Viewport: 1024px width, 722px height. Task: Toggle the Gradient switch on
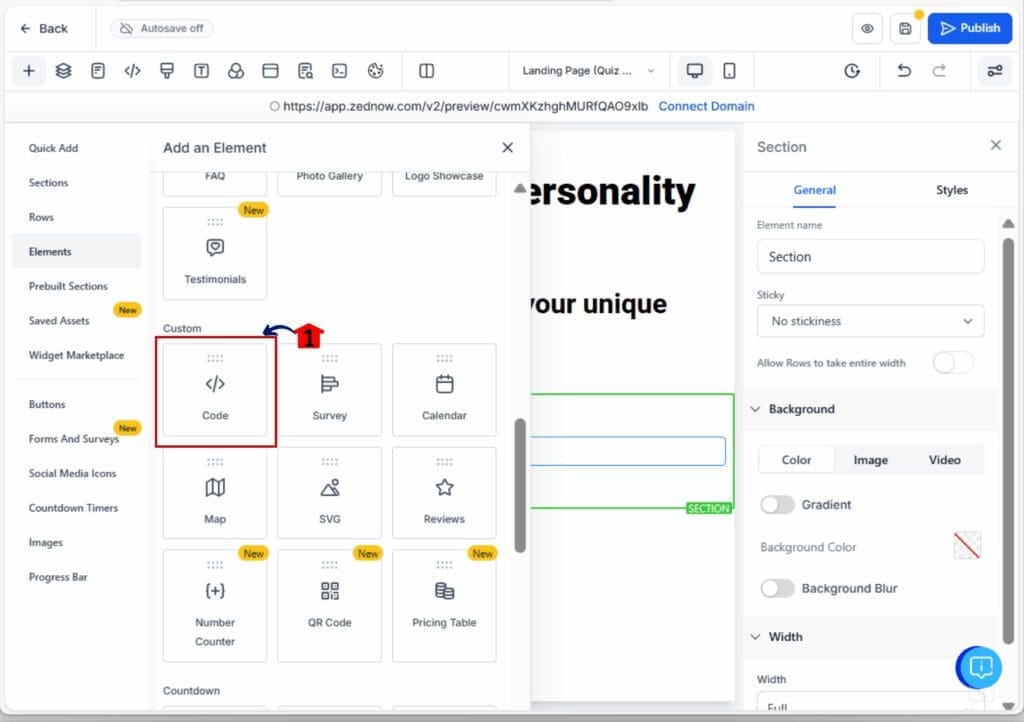pyautogui.click(x=777, y=505)
